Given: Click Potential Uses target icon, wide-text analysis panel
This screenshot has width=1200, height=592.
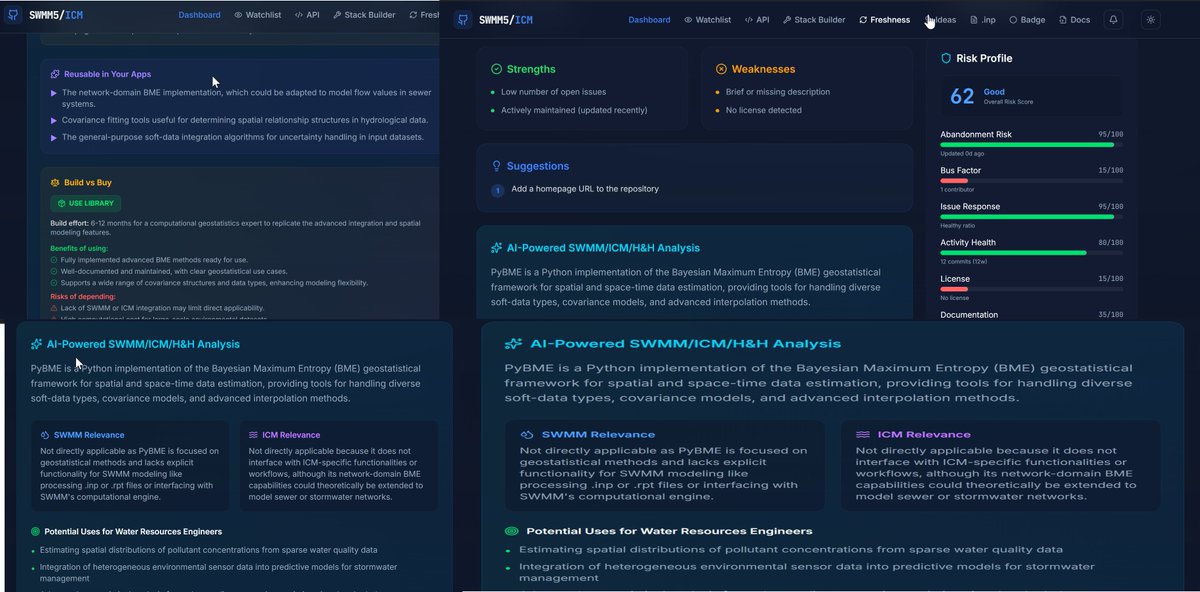Looking at the screenshot, I should pos(512,531).
